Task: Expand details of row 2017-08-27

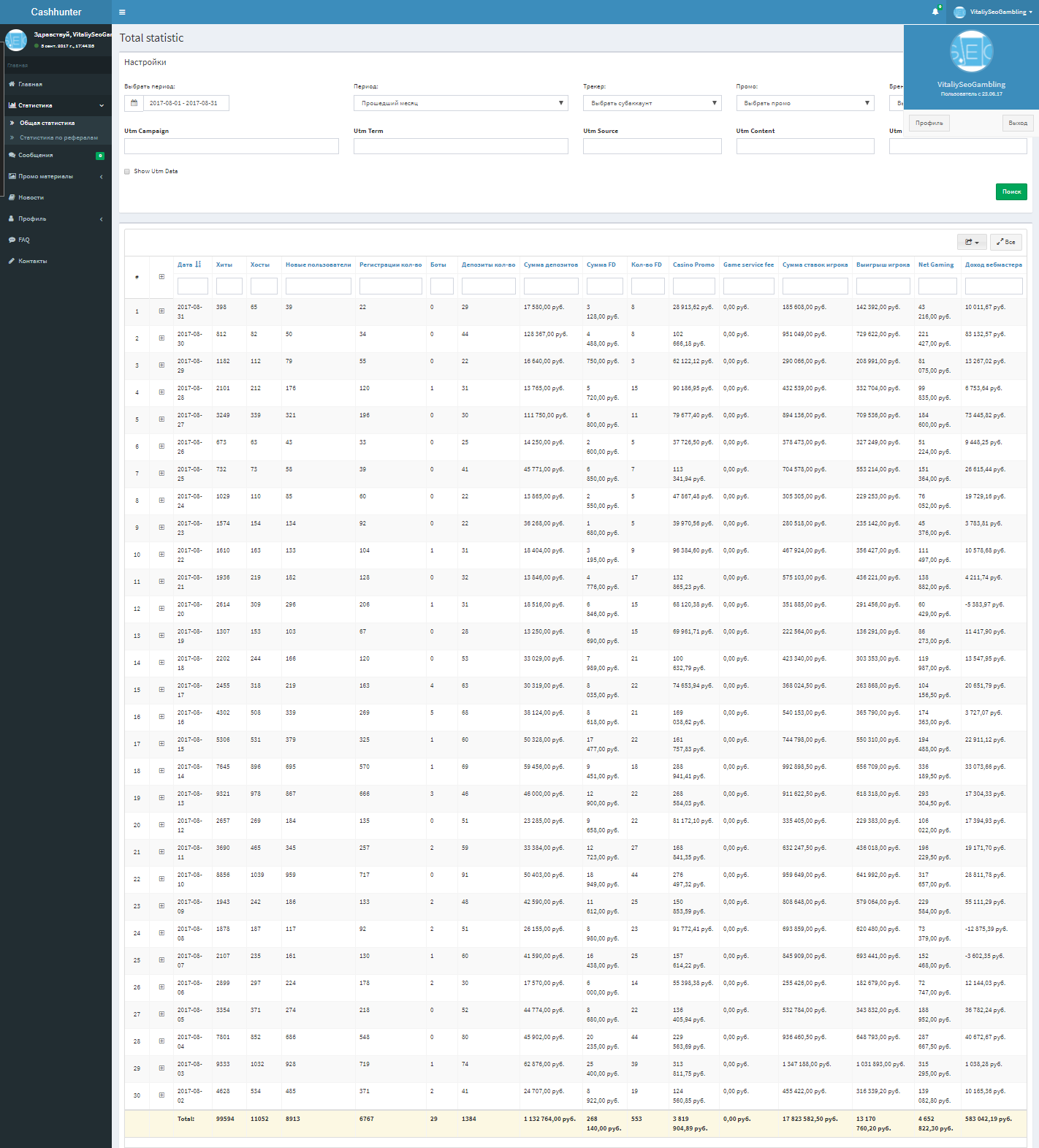Action: [161, 419]
